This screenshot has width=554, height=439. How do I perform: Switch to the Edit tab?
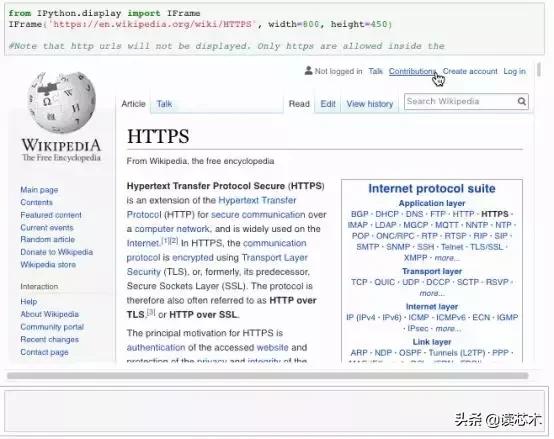point(328,104)
